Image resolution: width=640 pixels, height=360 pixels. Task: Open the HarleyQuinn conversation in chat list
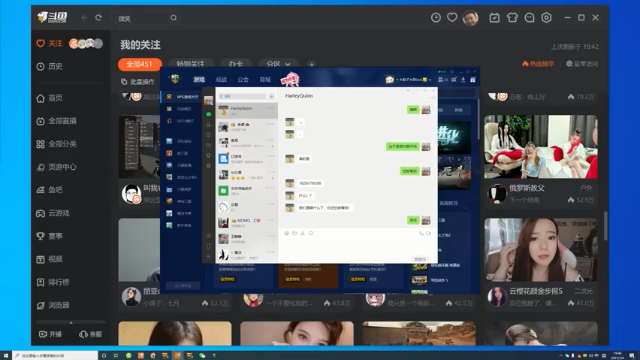(x=247, y=111)
